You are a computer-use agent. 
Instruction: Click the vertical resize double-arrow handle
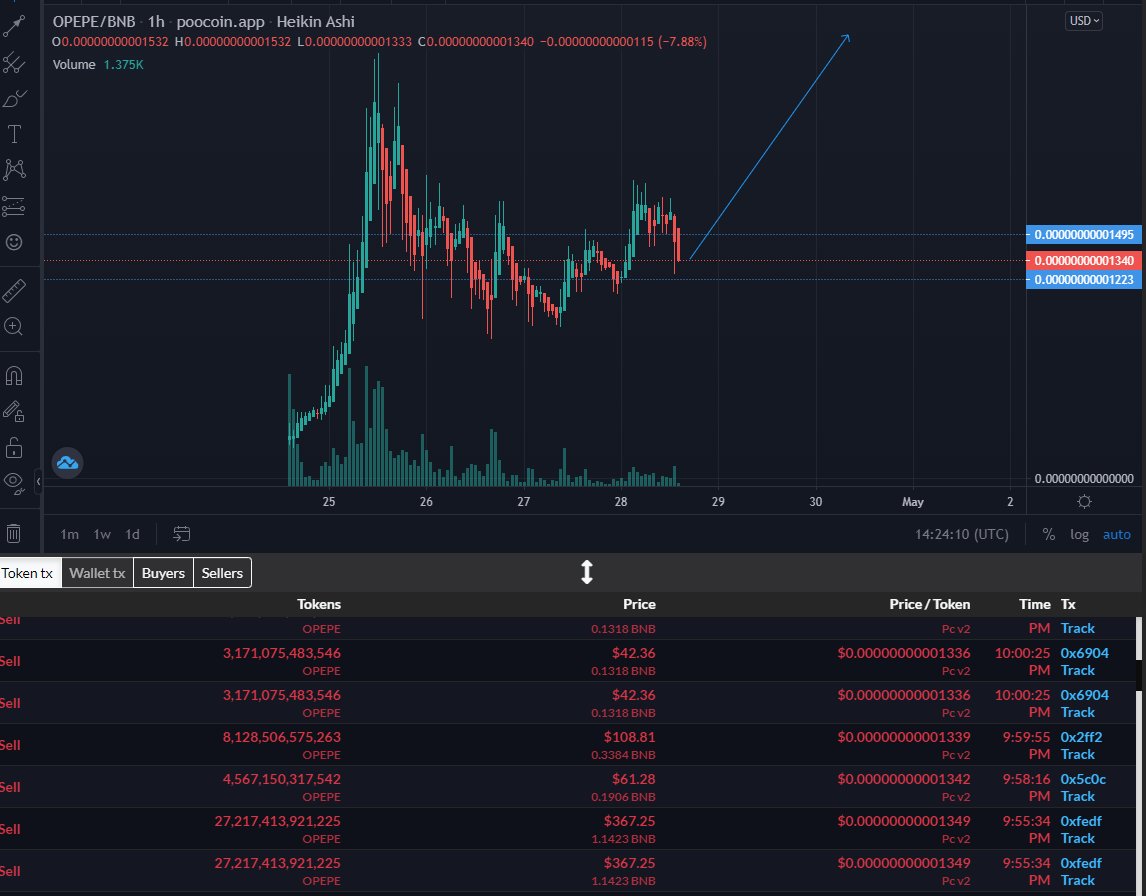(586, 572)
